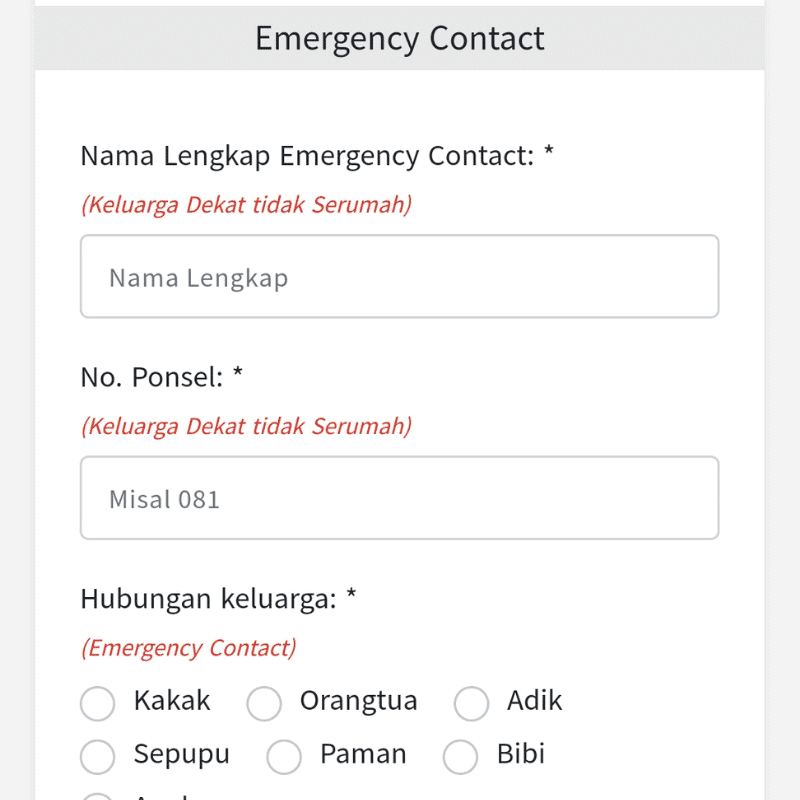Click the Paman option label text
Screen dimensions: 800x800
363,756
